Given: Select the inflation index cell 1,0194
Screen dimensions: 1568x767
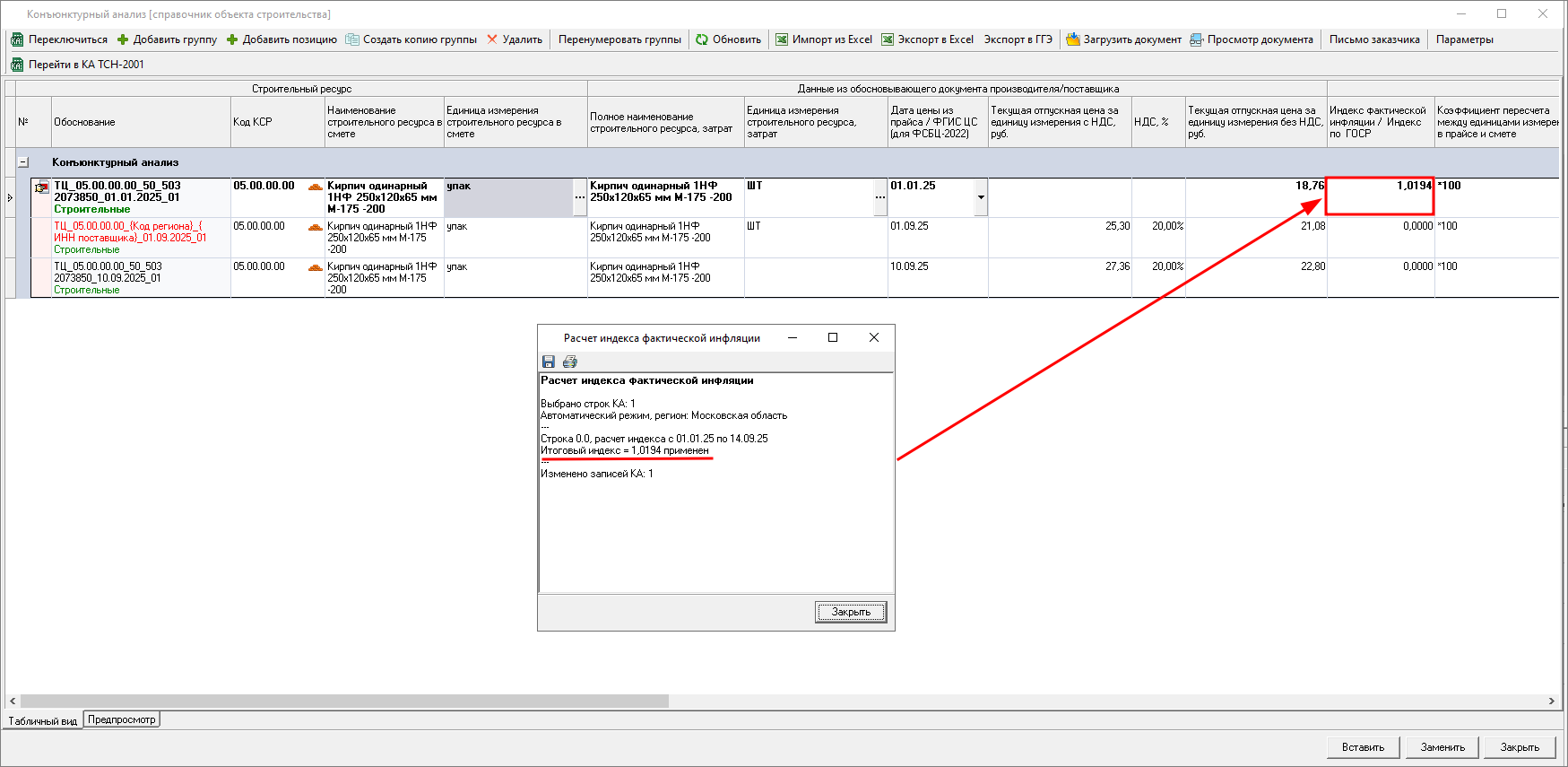Looking at the screenshot, I should (x=1380, y=196).
